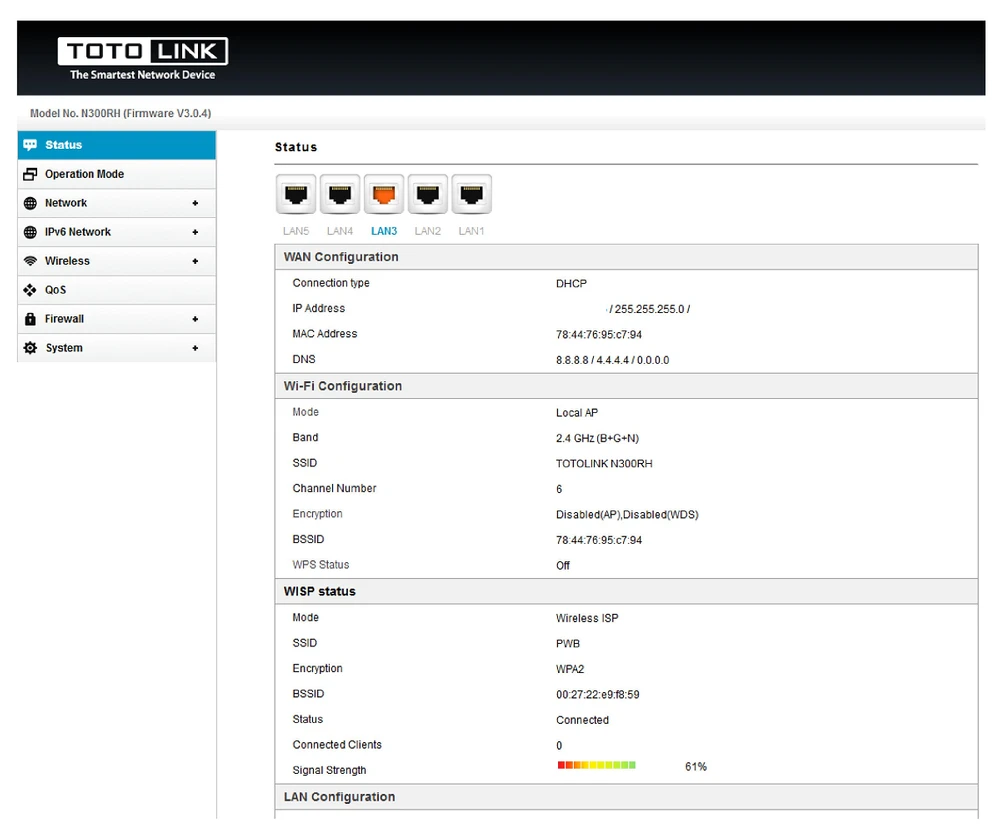
Task: Click the LAN4 ethernet port icon
Action: [340, 194]
